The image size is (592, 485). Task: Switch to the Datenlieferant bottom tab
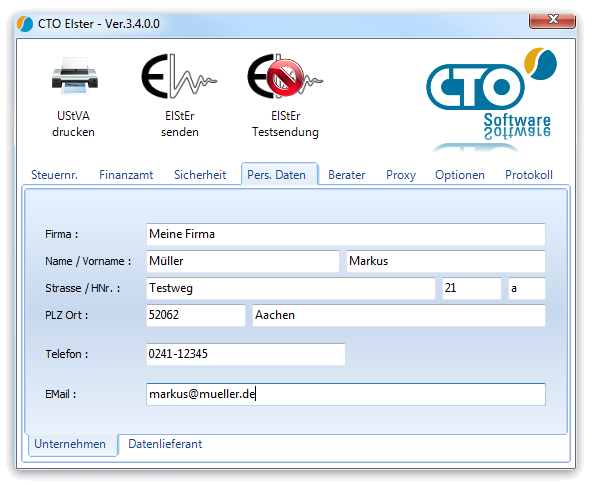165,444
